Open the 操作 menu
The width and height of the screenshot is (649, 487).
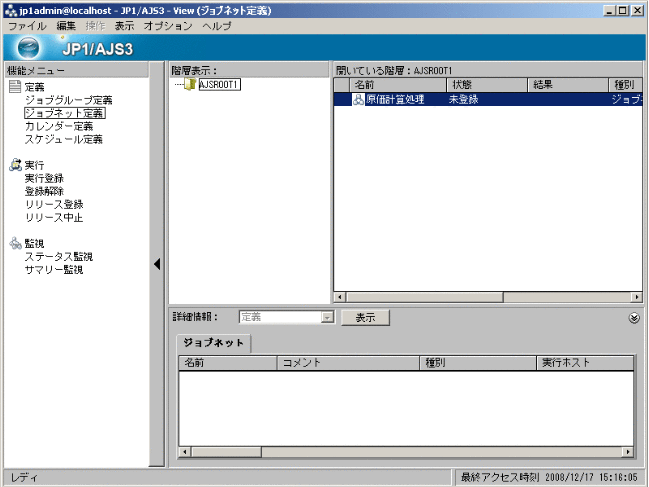coord(96,26)
